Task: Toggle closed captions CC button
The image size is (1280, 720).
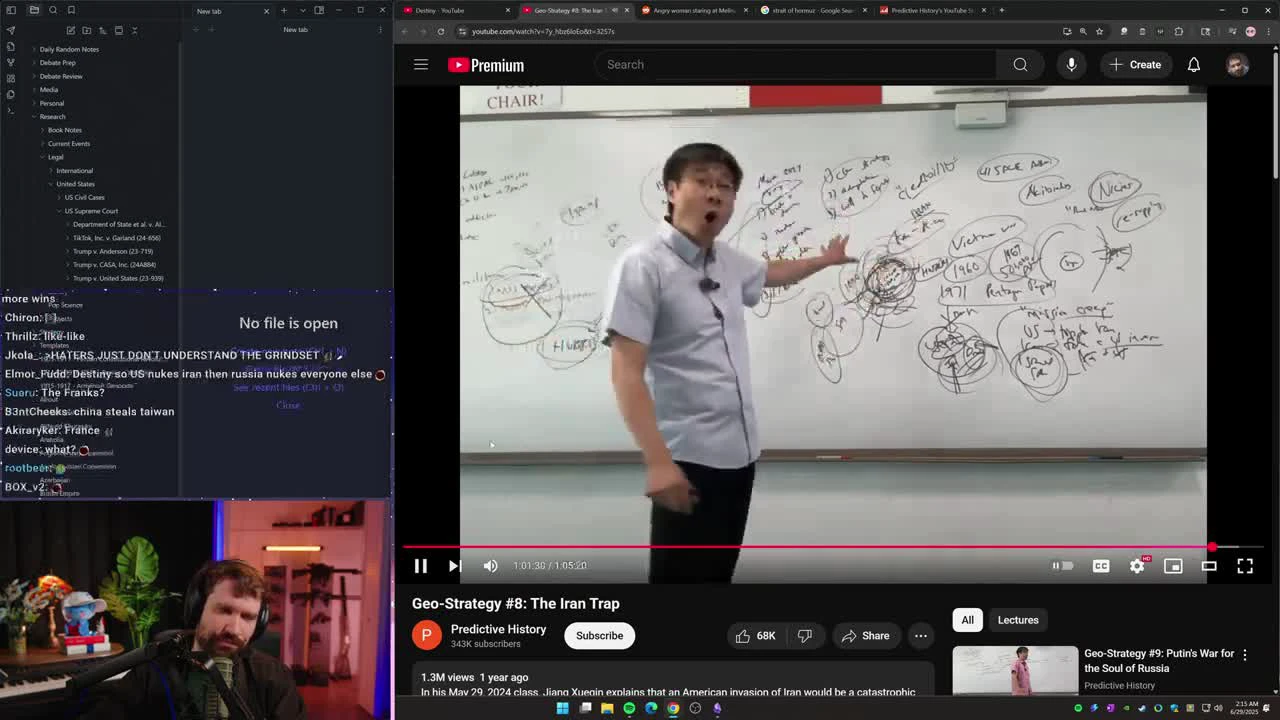Action: click(1101, 566)
